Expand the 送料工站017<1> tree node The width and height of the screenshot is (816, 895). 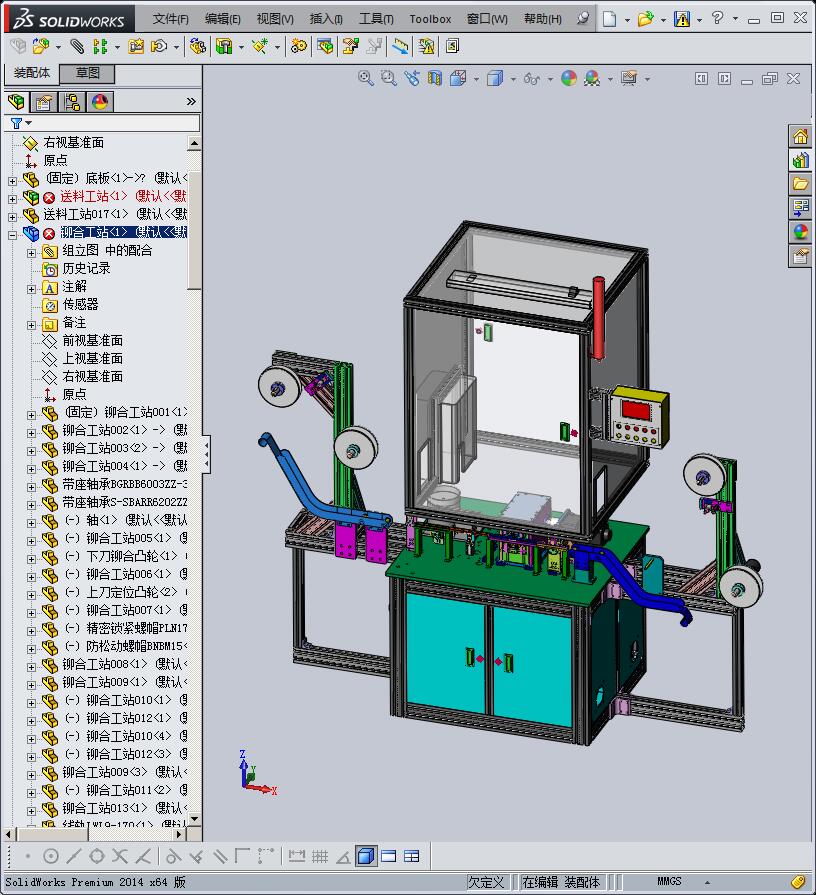pyautogui.click(x=13, y=217)
